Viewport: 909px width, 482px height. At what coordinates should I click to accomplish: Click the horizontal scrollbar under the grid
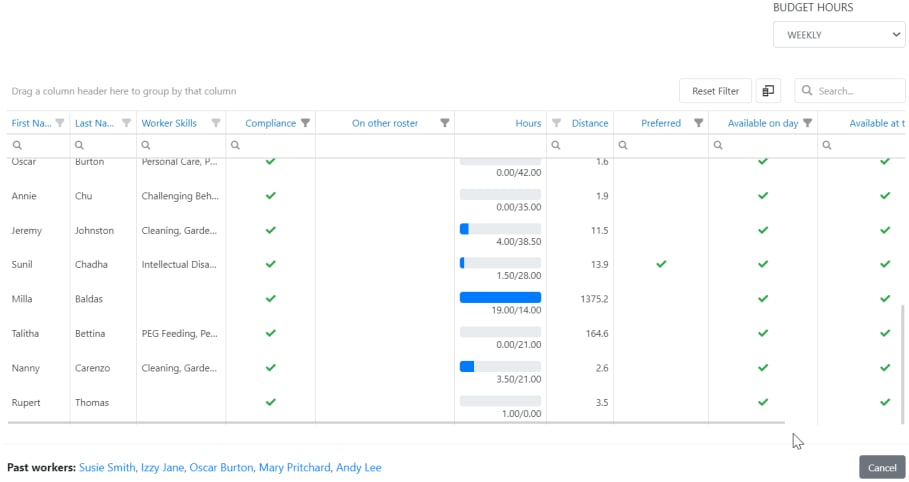point(396,423)
